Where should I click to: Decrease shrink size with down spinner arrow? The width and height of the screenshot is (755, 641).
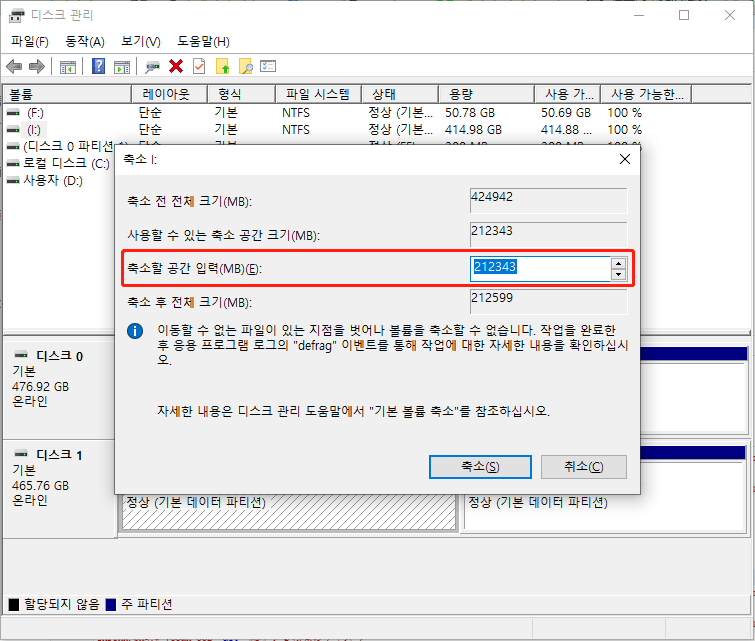pos(618,274)
